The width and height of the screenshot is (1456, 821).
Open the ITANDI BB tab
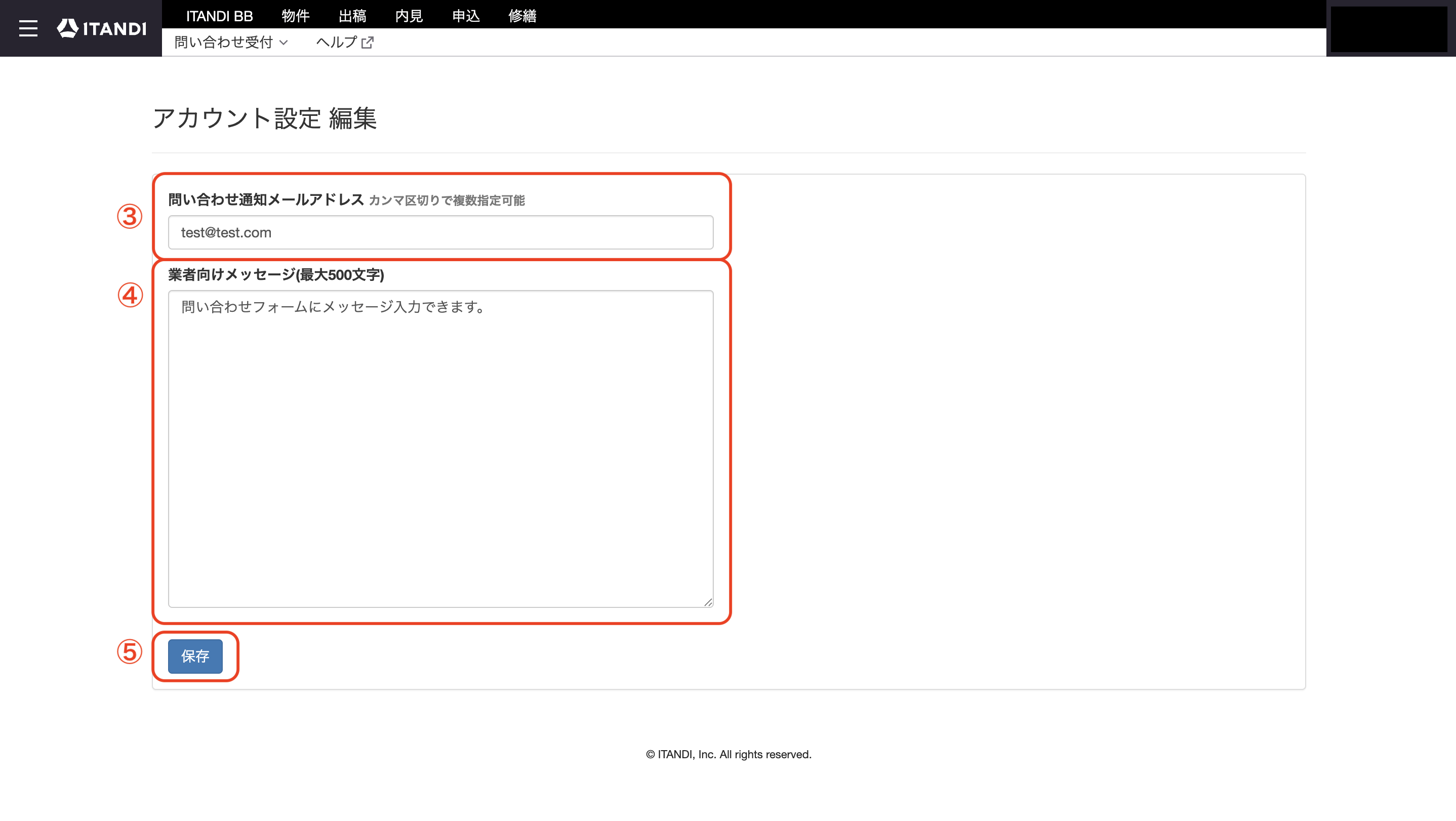219,16
